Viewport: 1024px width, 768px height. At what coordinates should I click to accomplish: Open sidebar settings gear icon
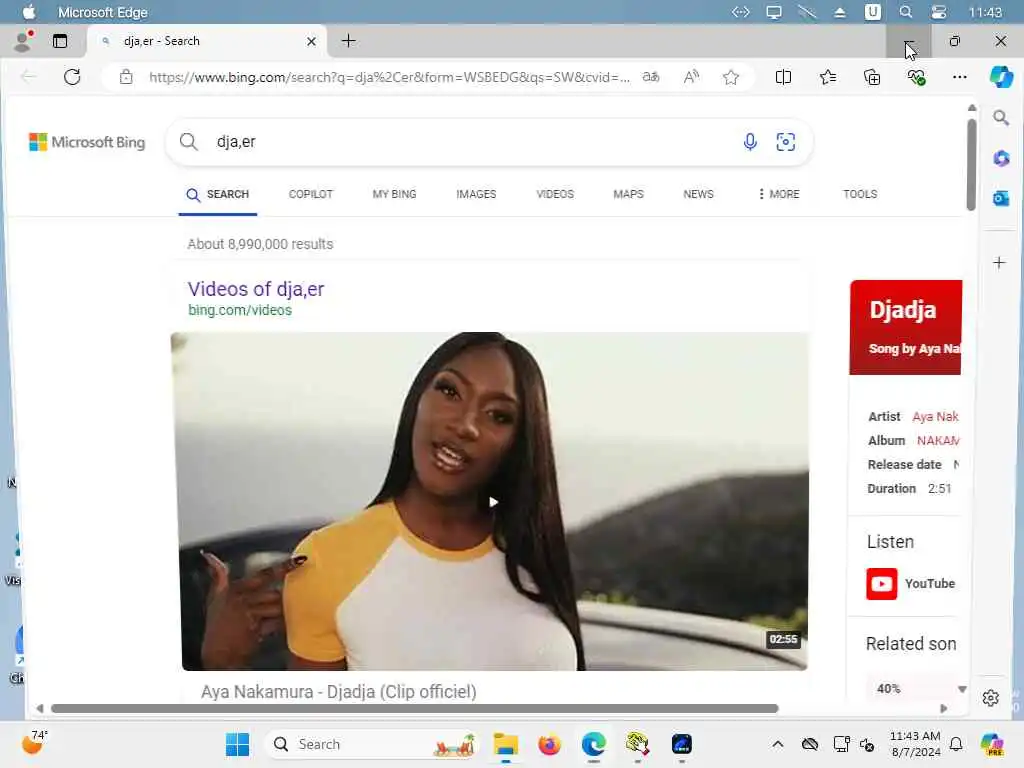click(991, 697)
